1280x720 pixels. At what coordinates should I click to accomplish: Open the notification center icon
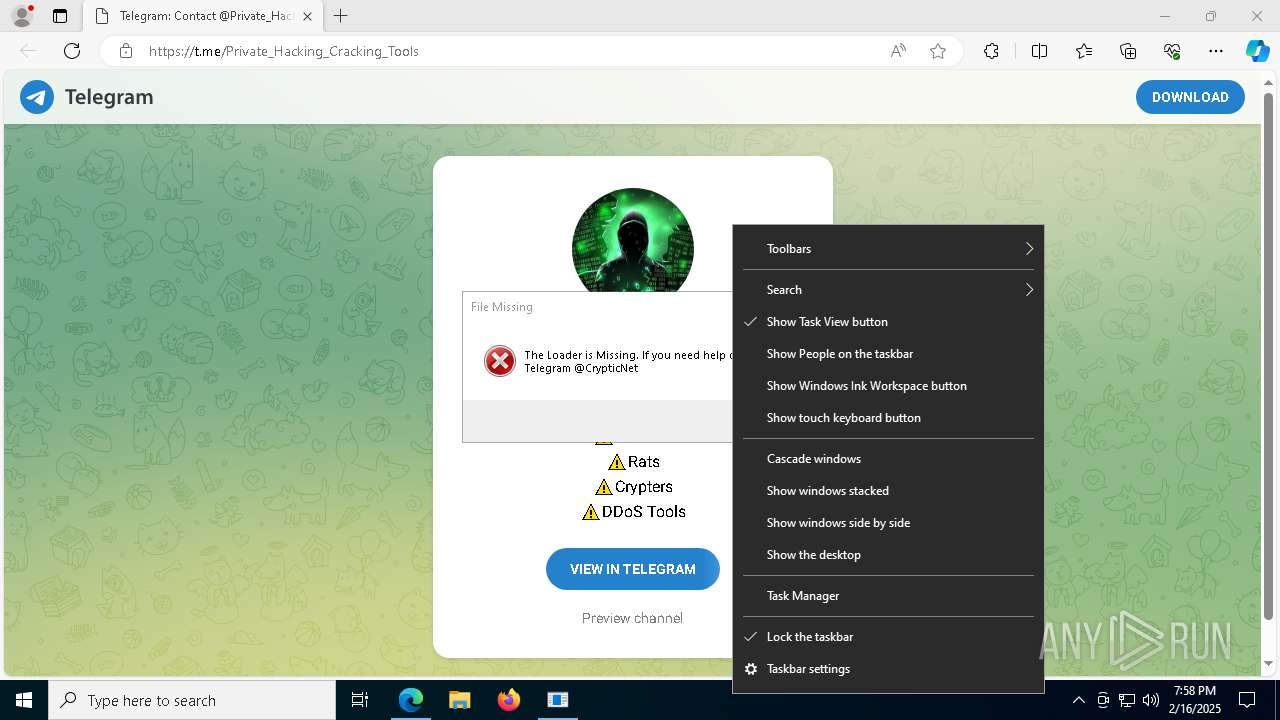[1247, 700]
